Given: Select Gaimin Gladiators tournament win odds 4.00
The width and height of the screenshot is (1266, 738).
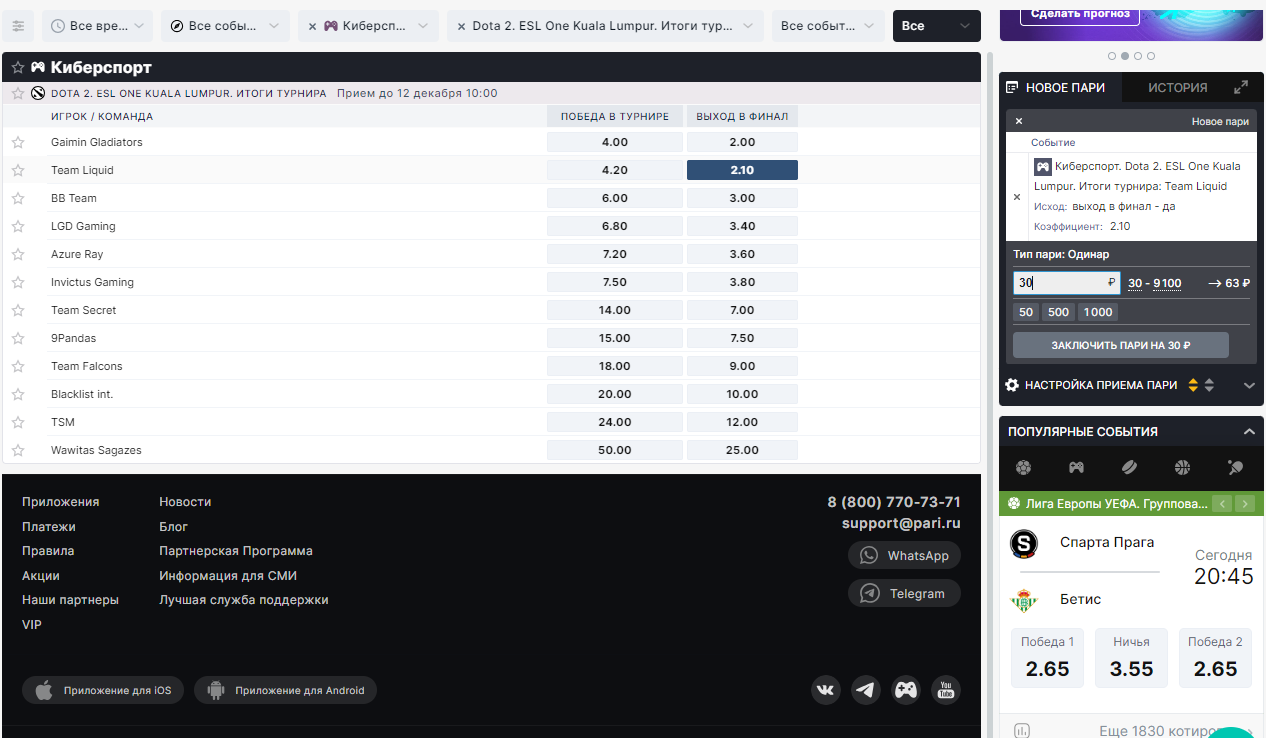Looking at the screenshot, I should [615, 142].
